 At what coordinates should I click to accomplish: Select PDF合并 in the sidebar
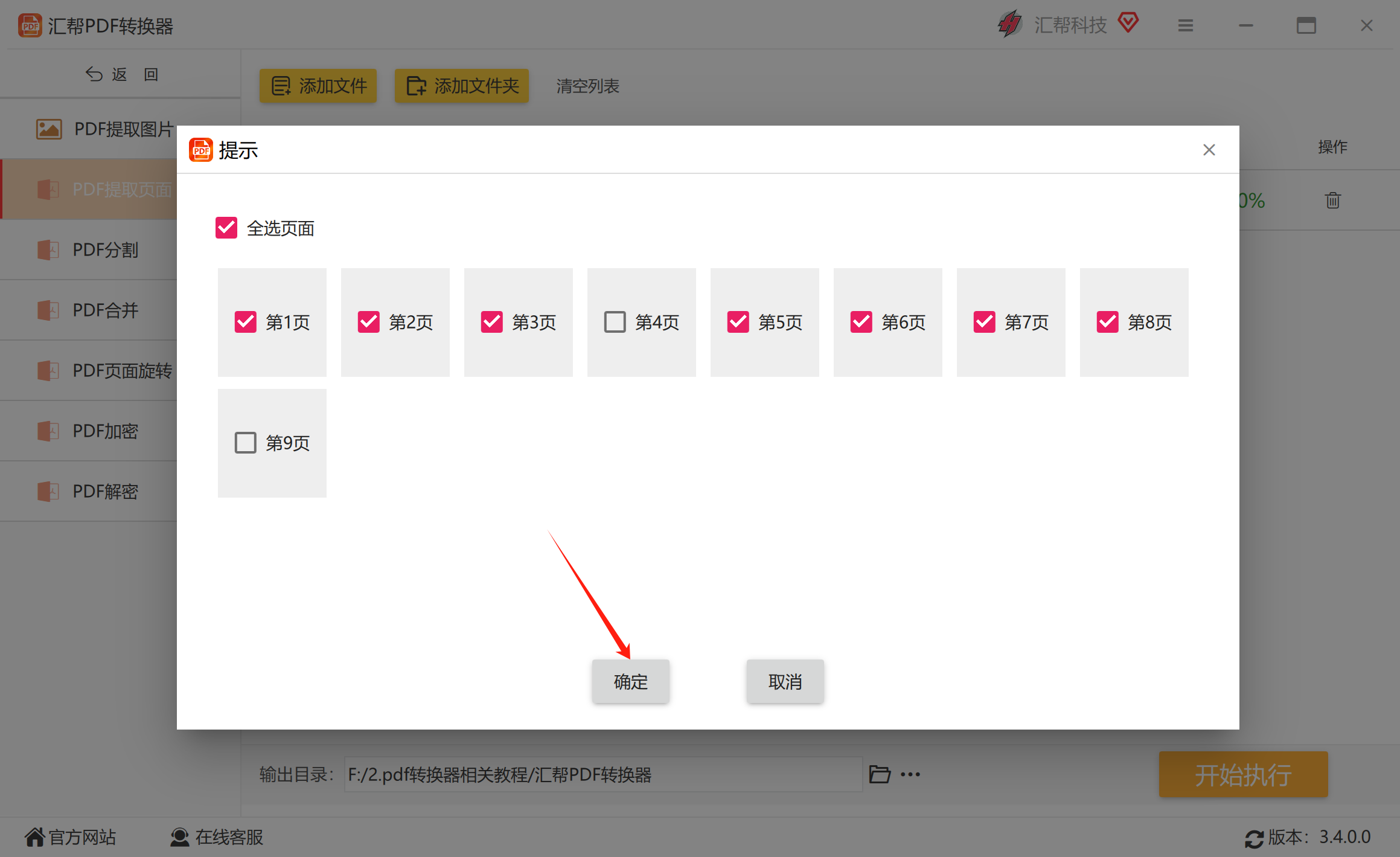(x=88, y=310)
